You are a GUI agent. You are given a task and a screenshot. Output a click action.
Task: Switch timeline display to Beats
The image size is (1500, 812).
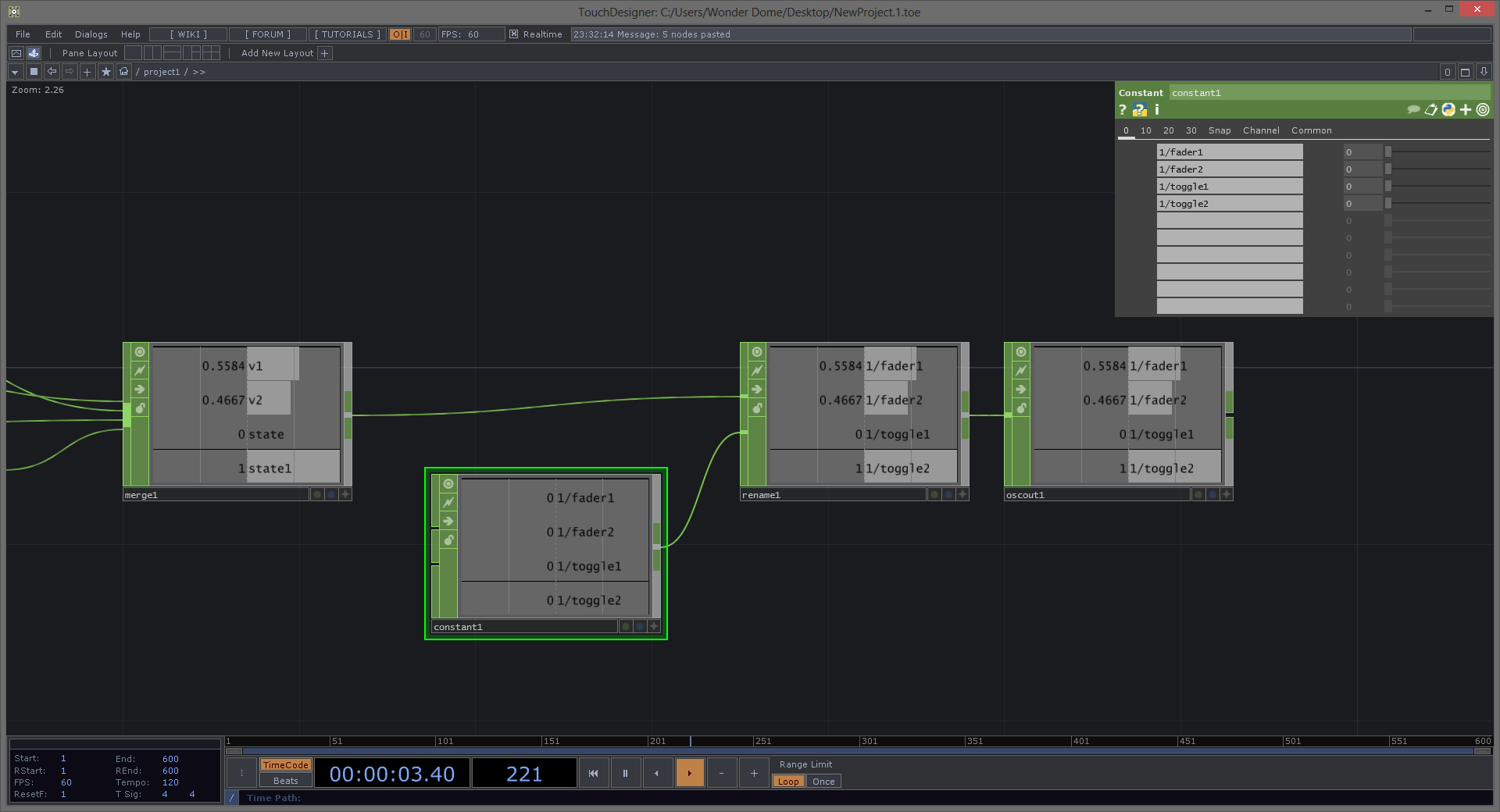pyautogui.click(x=285, y=781)
